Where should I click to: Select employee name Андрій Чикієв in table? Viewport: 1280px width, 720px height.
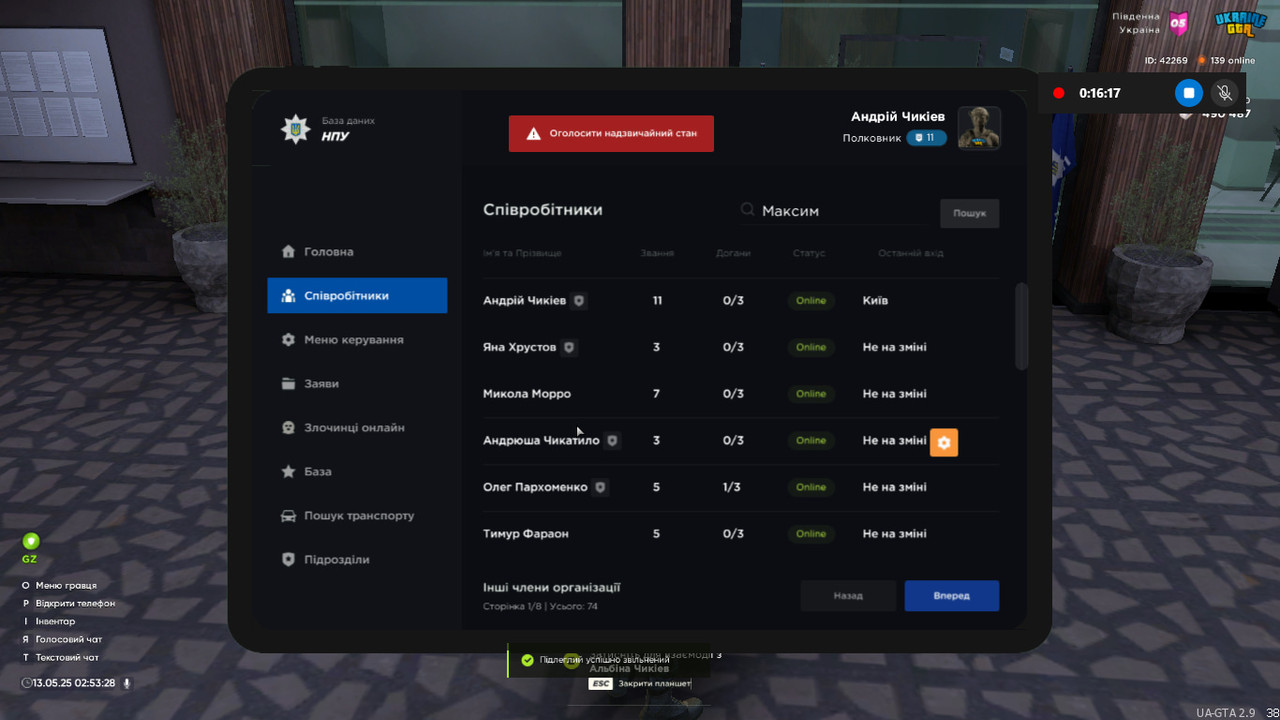tap(524, 301)
